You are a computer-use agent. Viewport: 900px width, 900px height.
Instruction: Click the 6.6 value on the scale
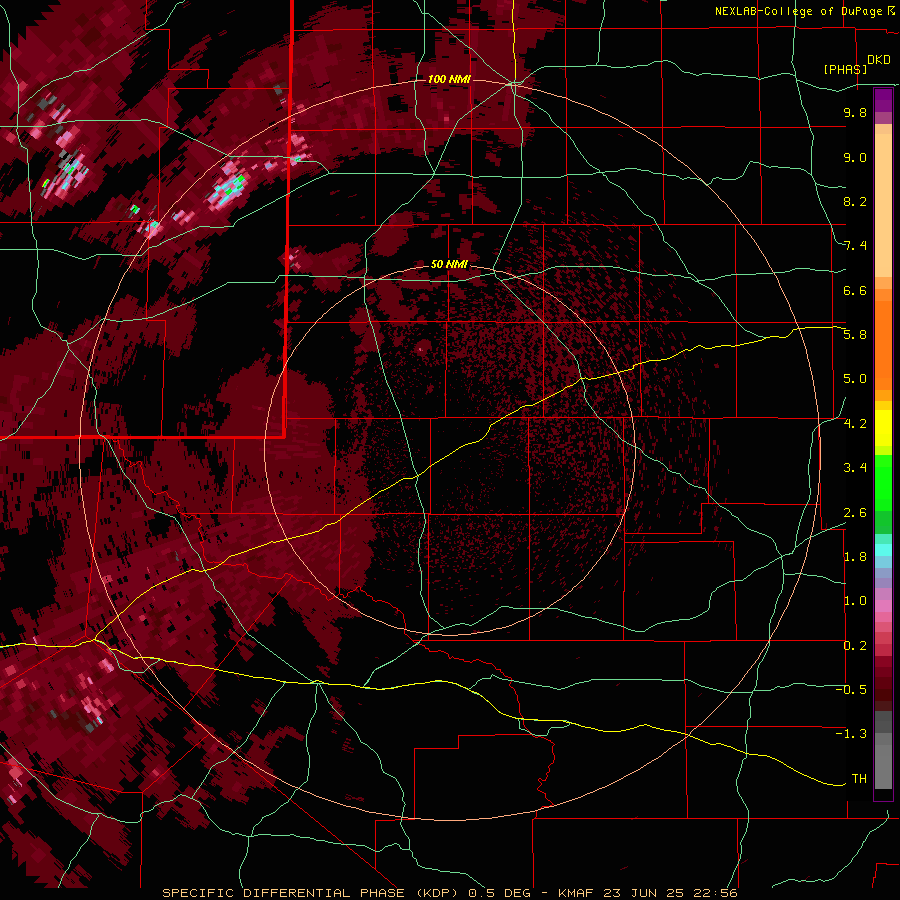(x=855, y=290)
